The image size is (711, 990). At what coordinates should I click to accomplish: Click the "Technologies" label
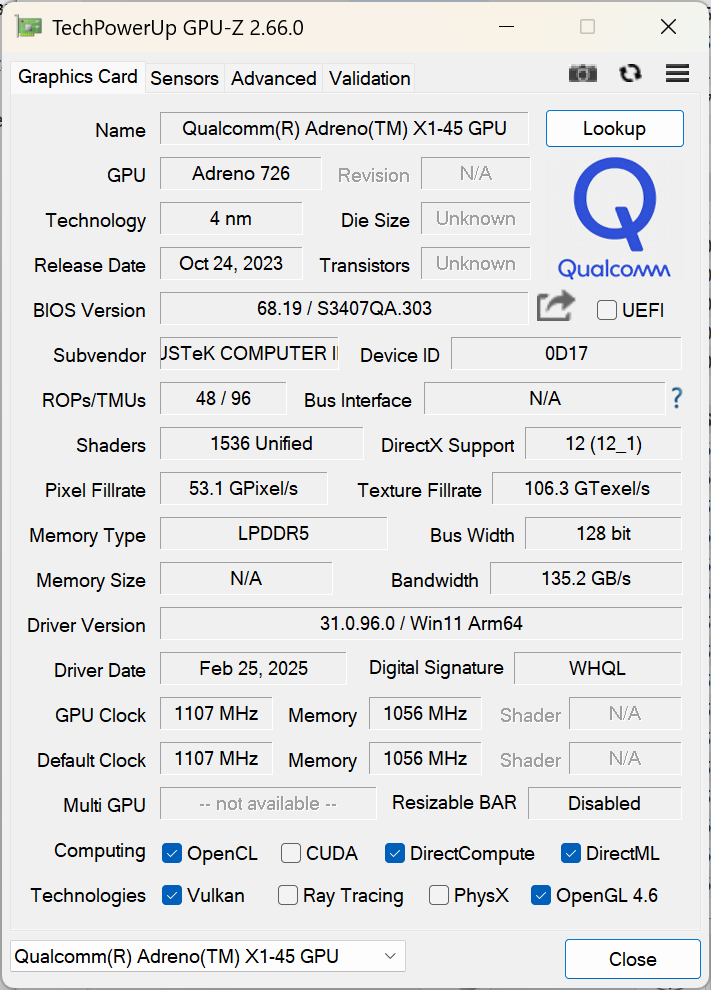(88, 895)
